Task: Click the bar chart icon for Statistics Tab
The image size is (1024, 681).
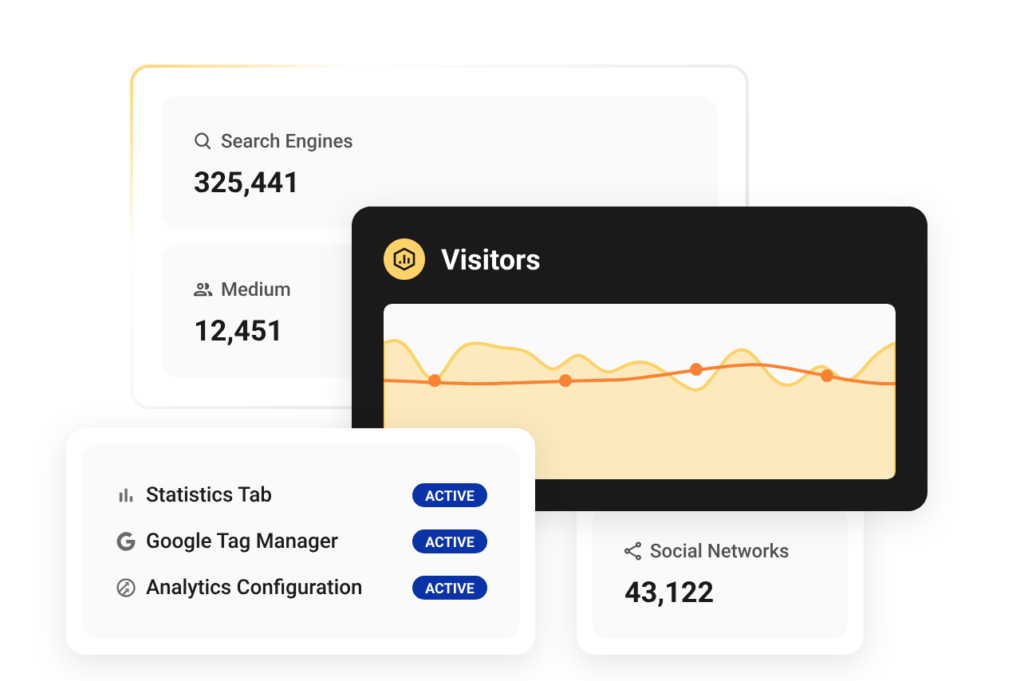Action: [x=126, y=495]
